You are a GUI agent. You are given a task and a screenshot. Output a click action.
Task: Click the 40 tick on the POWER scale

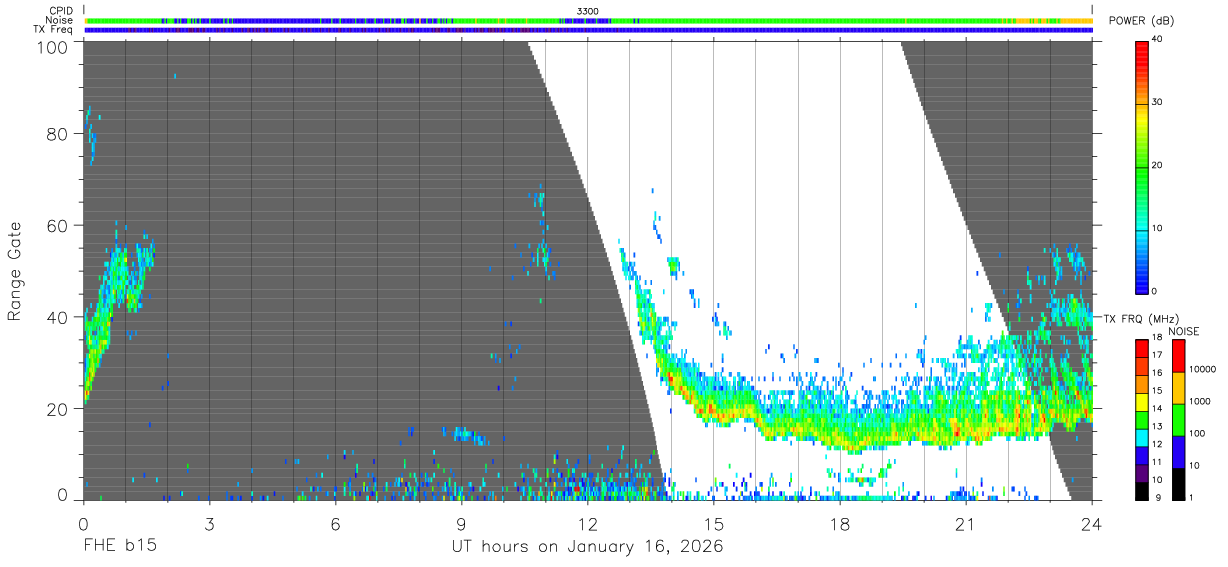click(1158, 40)
